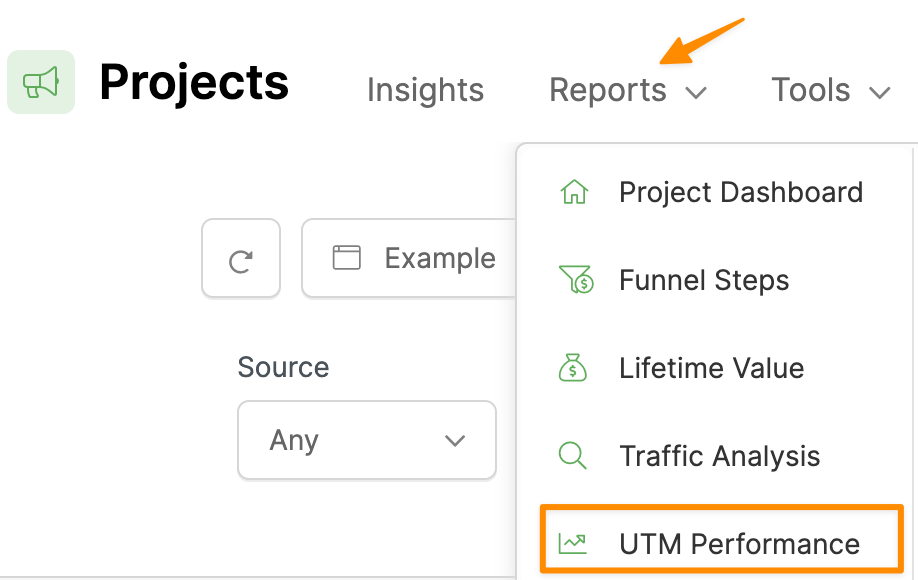Click the calendar icon beside Example
Screen dimensions: 918x580
(347, 258)
